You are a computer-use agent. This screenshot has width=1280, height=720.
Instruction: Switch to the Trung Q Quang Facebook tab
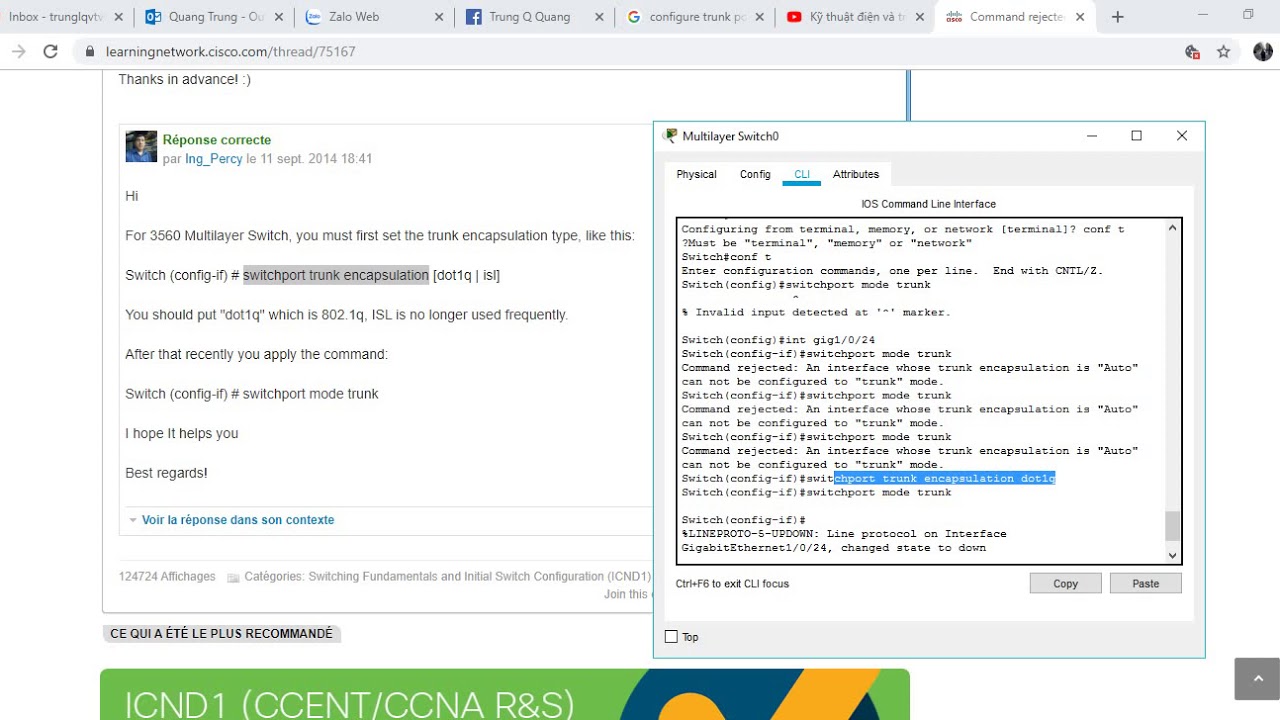[530, 17]
